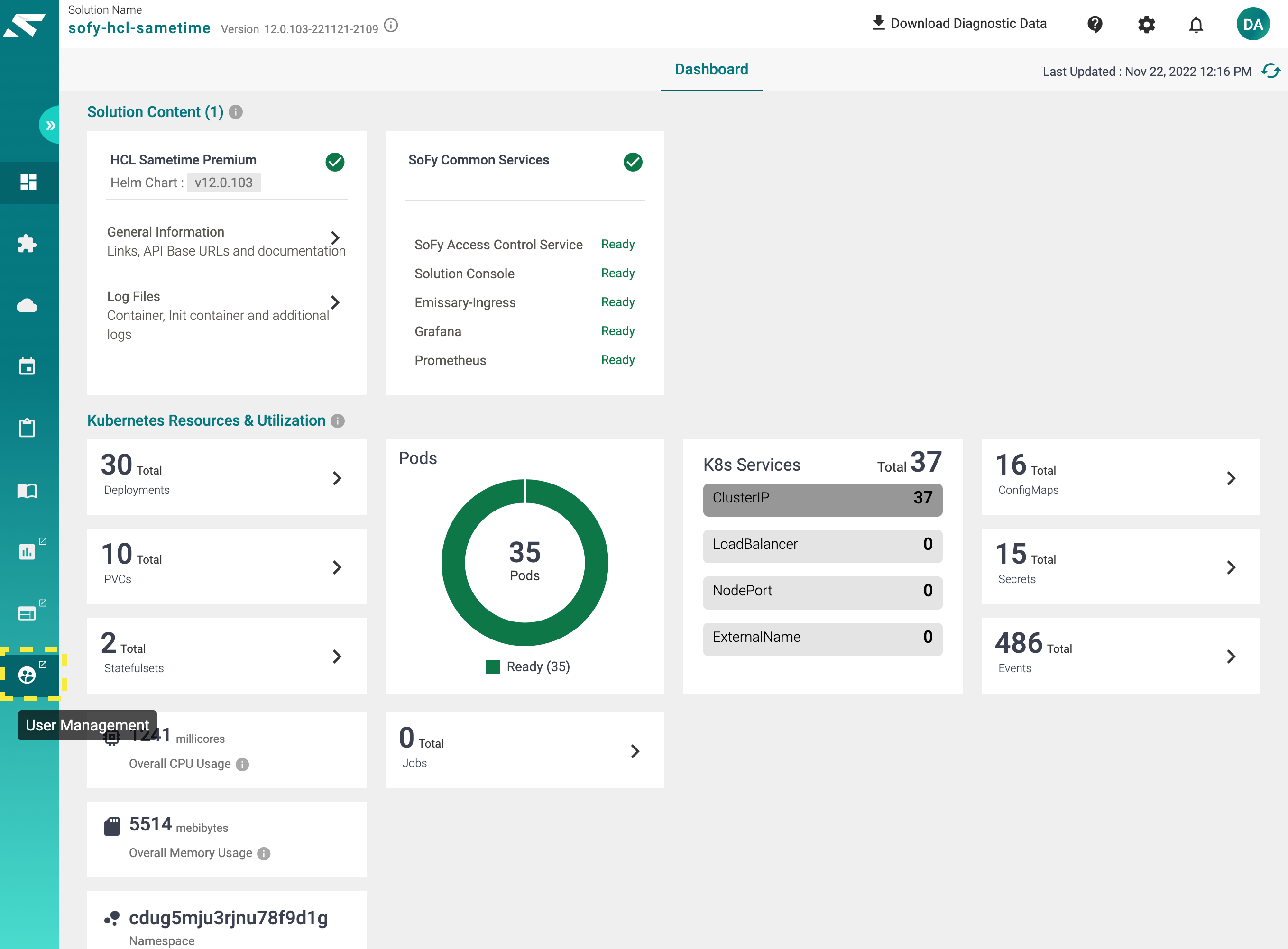Viewport: 1288px width, 949px height.
Task: Open Events details chevron
Action: [x=1231, y=656]
